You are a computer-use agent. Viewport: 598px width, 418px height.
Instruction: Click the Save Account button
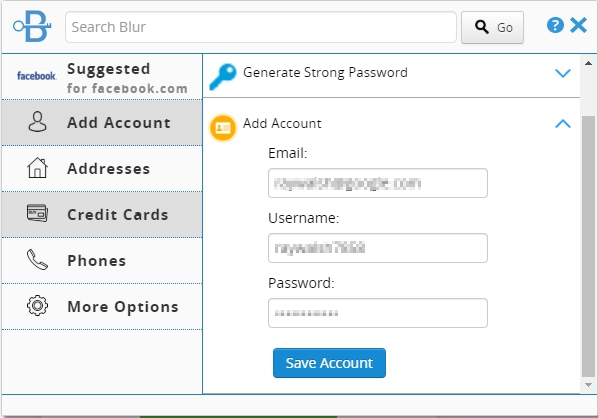329,363
